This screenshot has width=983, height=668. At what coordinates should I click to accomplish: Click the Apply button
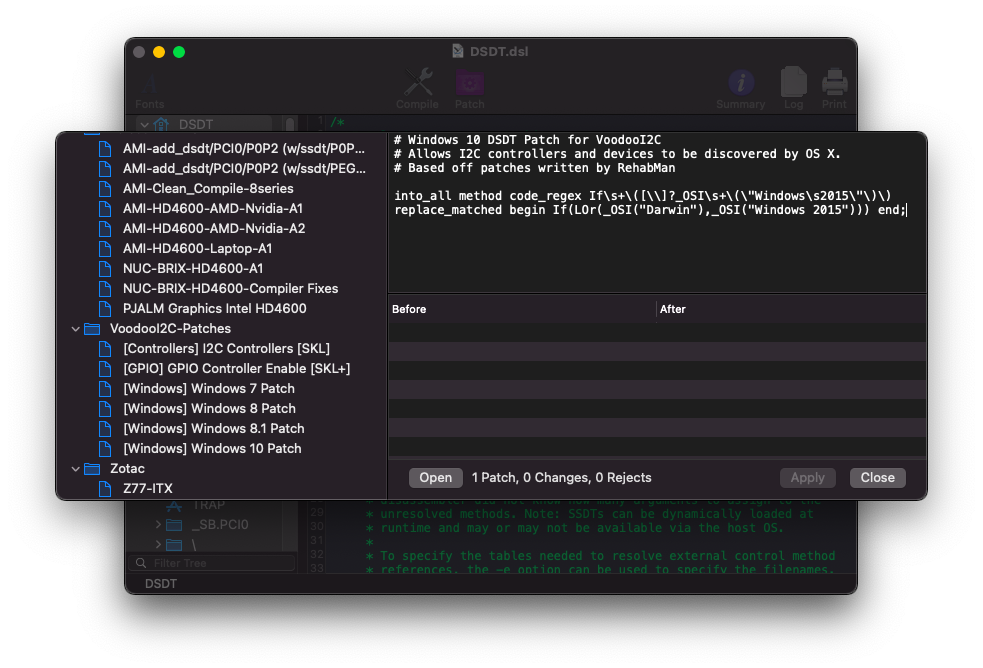[807, 477]
